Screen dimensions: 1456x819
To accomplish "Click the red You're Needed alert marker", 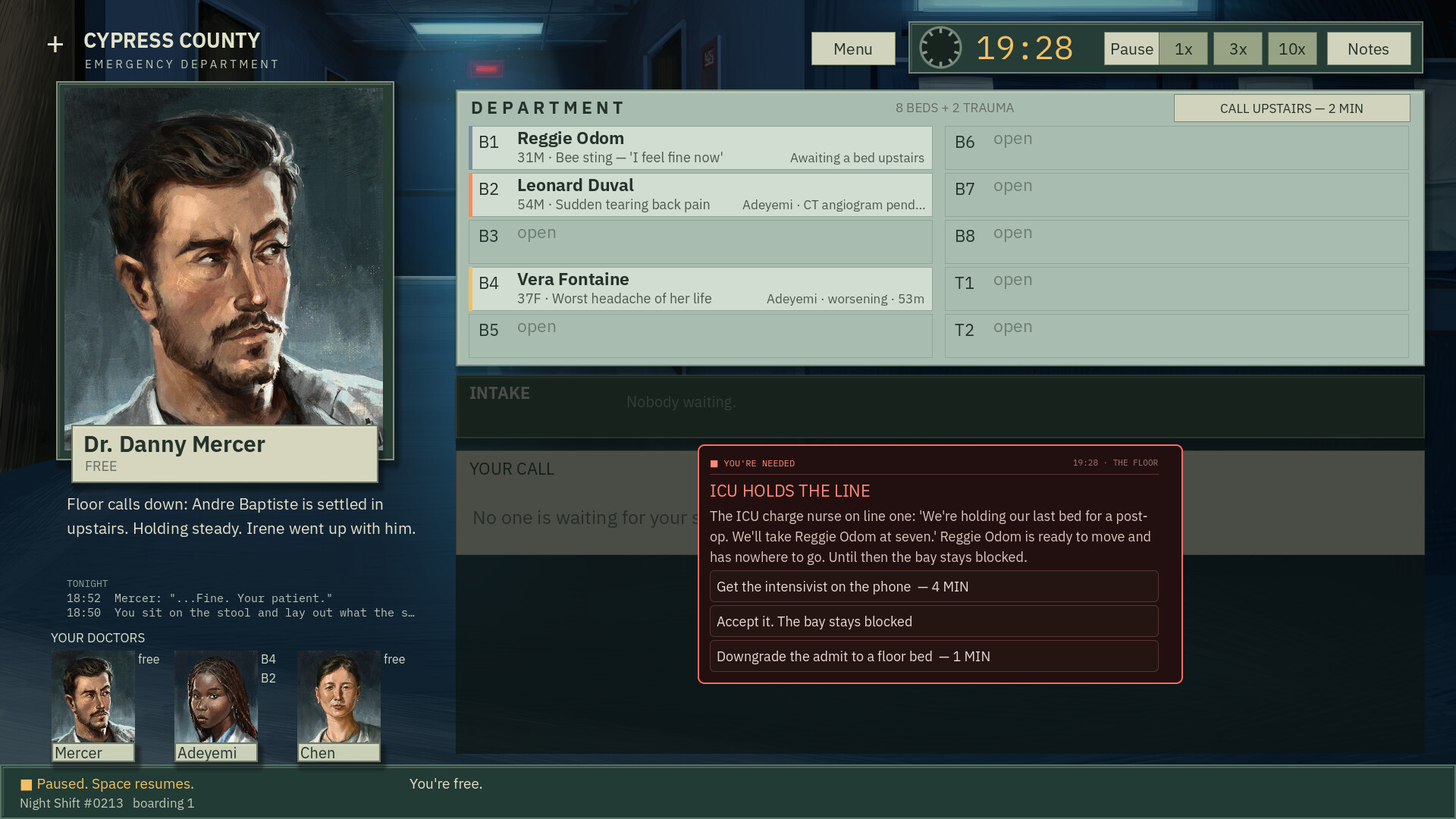I will coord(714,463).
